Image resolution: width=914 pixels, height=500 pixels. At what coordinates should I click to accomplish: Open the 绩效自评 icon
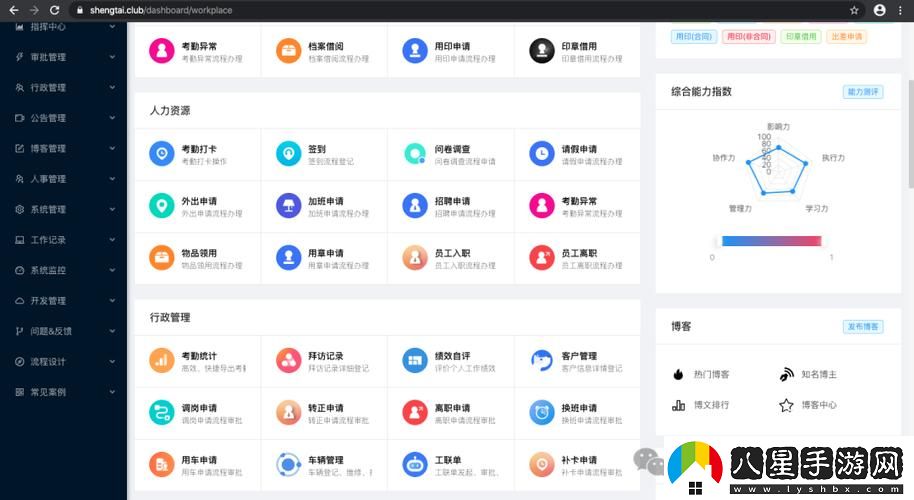(415, 361)
